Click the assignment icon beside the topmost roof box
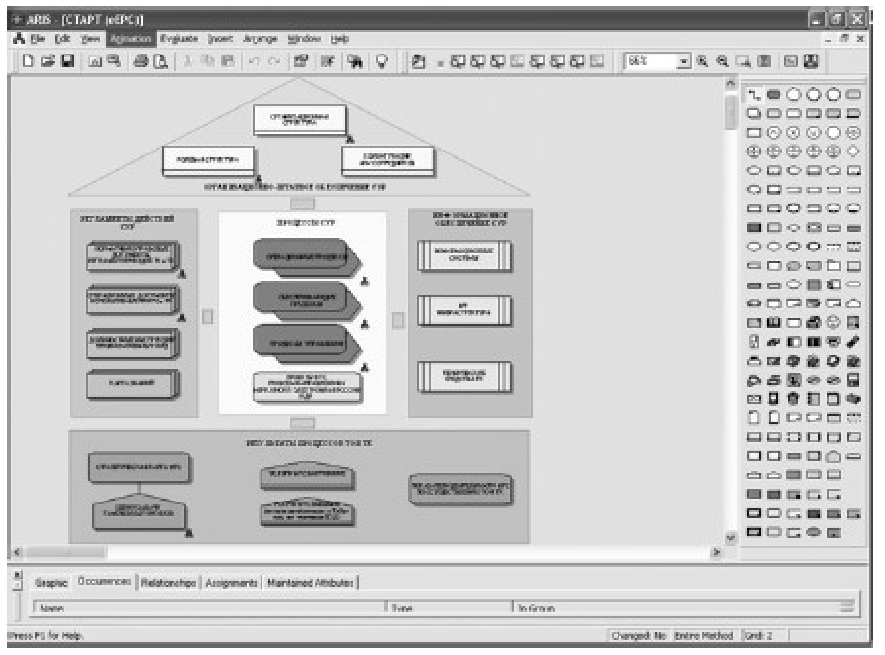 pyautogui.click(x=350, y=139)
